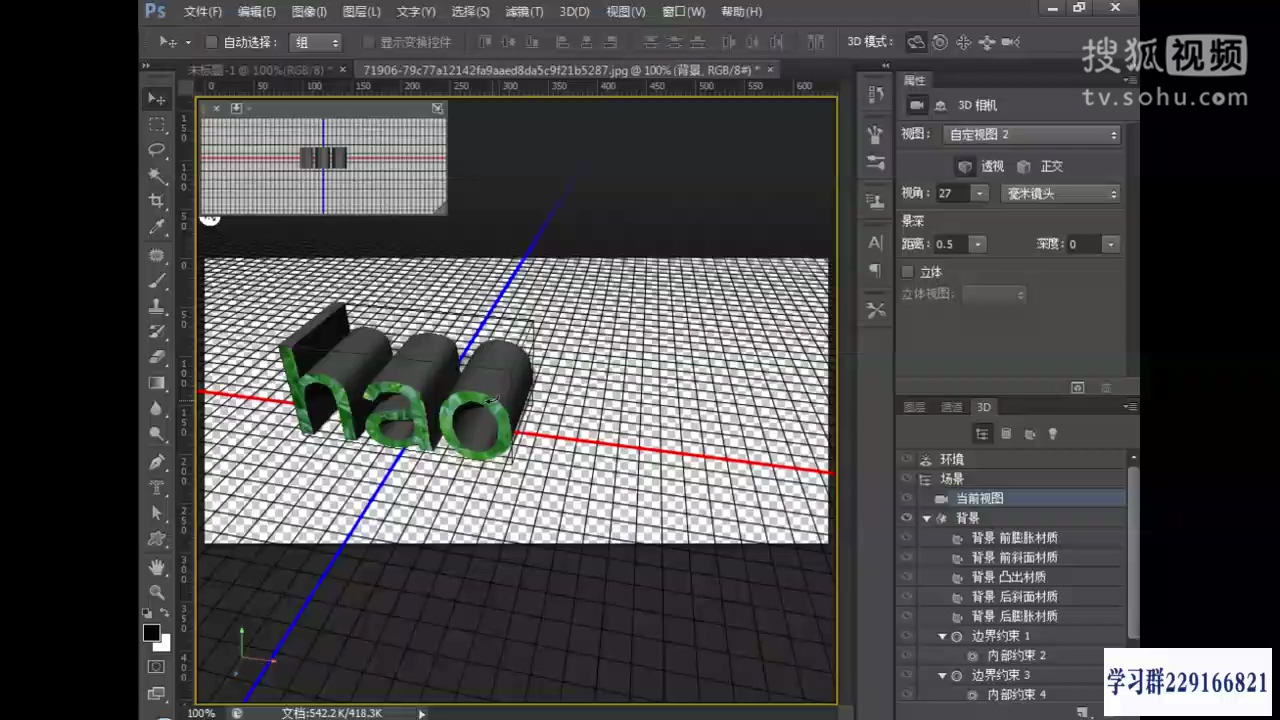
Task: Click the lights filter bulb in the 3D panel
Action: (1053, 433)
